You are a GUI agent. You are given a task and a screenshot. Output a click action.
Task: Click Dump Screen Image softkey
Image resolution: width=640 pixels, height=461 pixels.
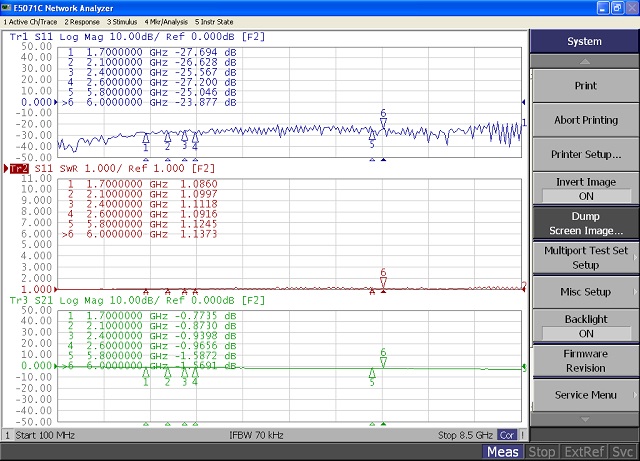pyautogui.click(x=585, y=223)
